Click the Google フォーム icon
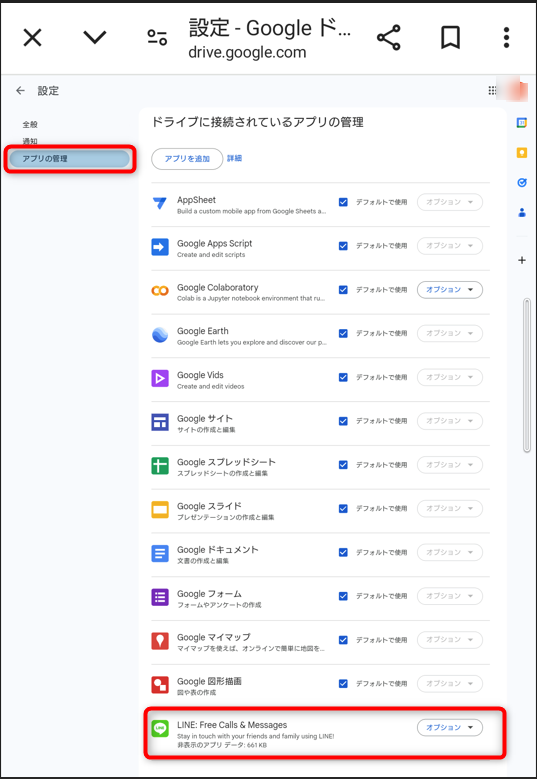 coord(160,597)
